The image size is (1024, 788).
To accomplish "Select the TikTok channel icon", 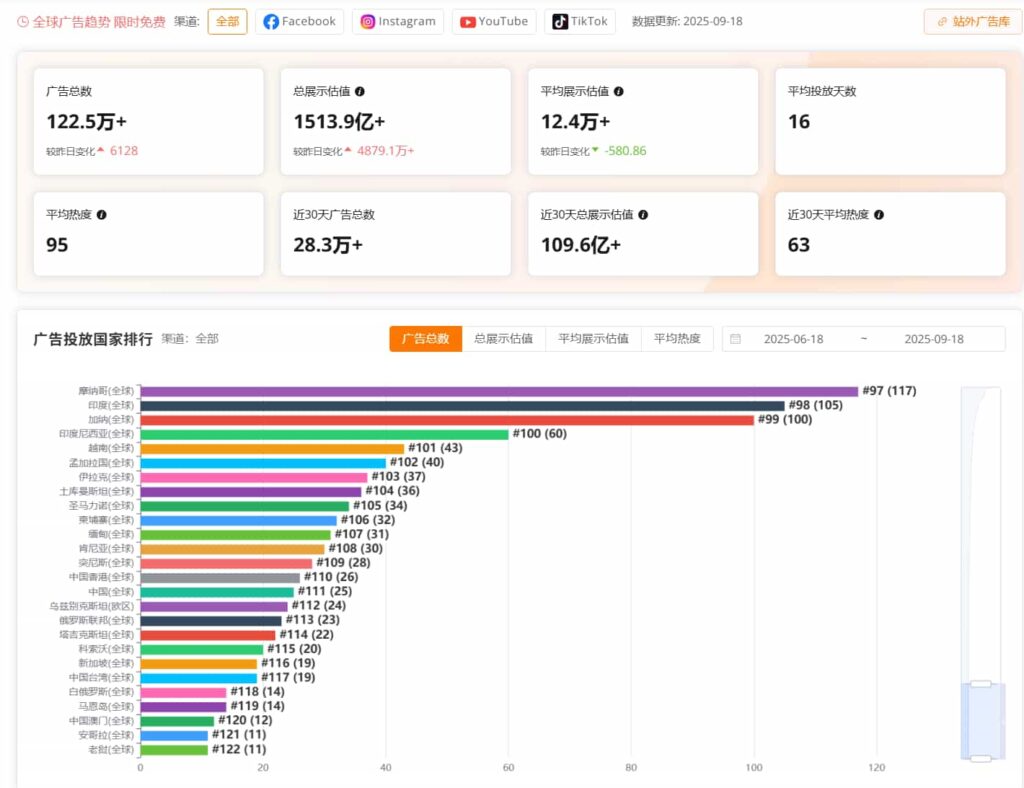I will (x=560, y=22).
